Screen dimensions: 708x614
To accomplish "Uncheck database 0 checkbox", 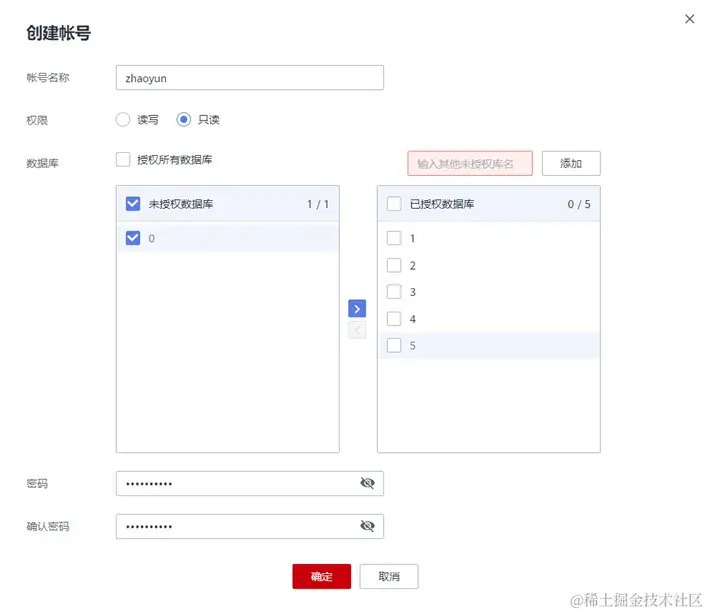I will 133,238.
